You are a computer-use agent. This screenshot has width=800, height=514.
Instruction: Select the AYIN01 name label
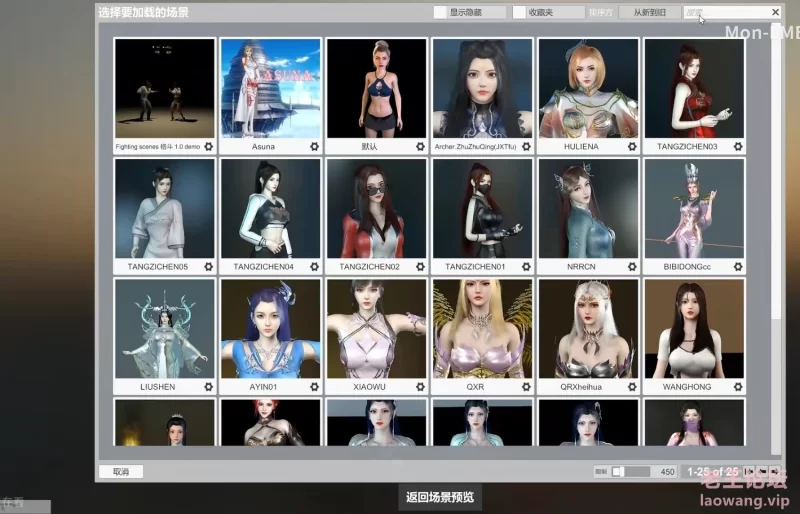[x=263, y=387]
